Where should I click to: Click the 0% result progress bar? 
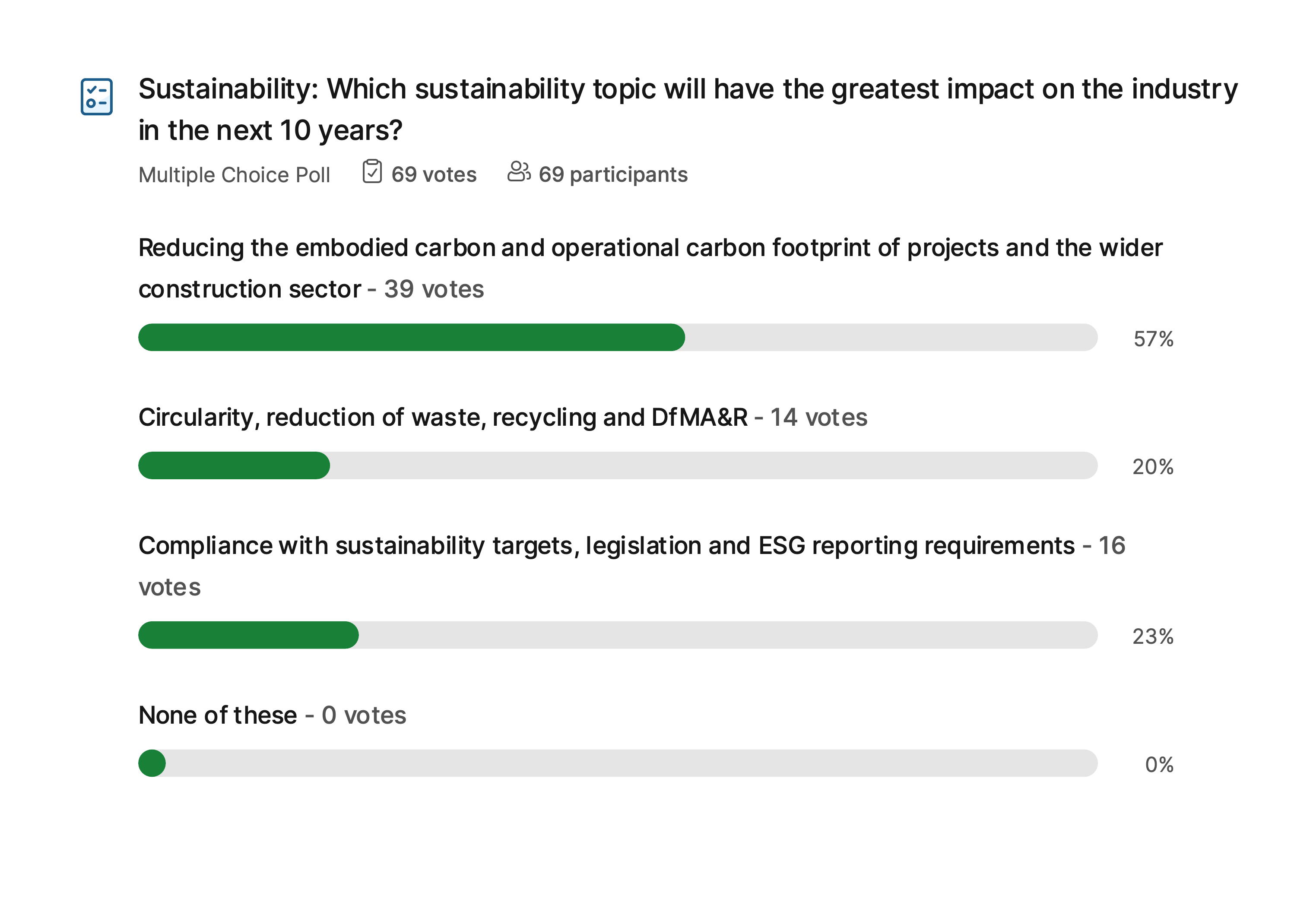[618, 763]
